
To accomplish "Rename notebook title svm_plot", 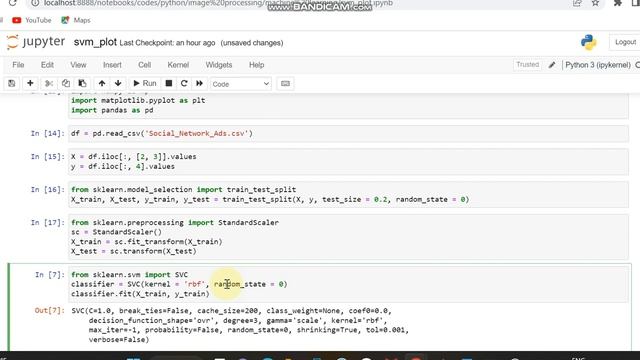I will [x=95, y=42].
